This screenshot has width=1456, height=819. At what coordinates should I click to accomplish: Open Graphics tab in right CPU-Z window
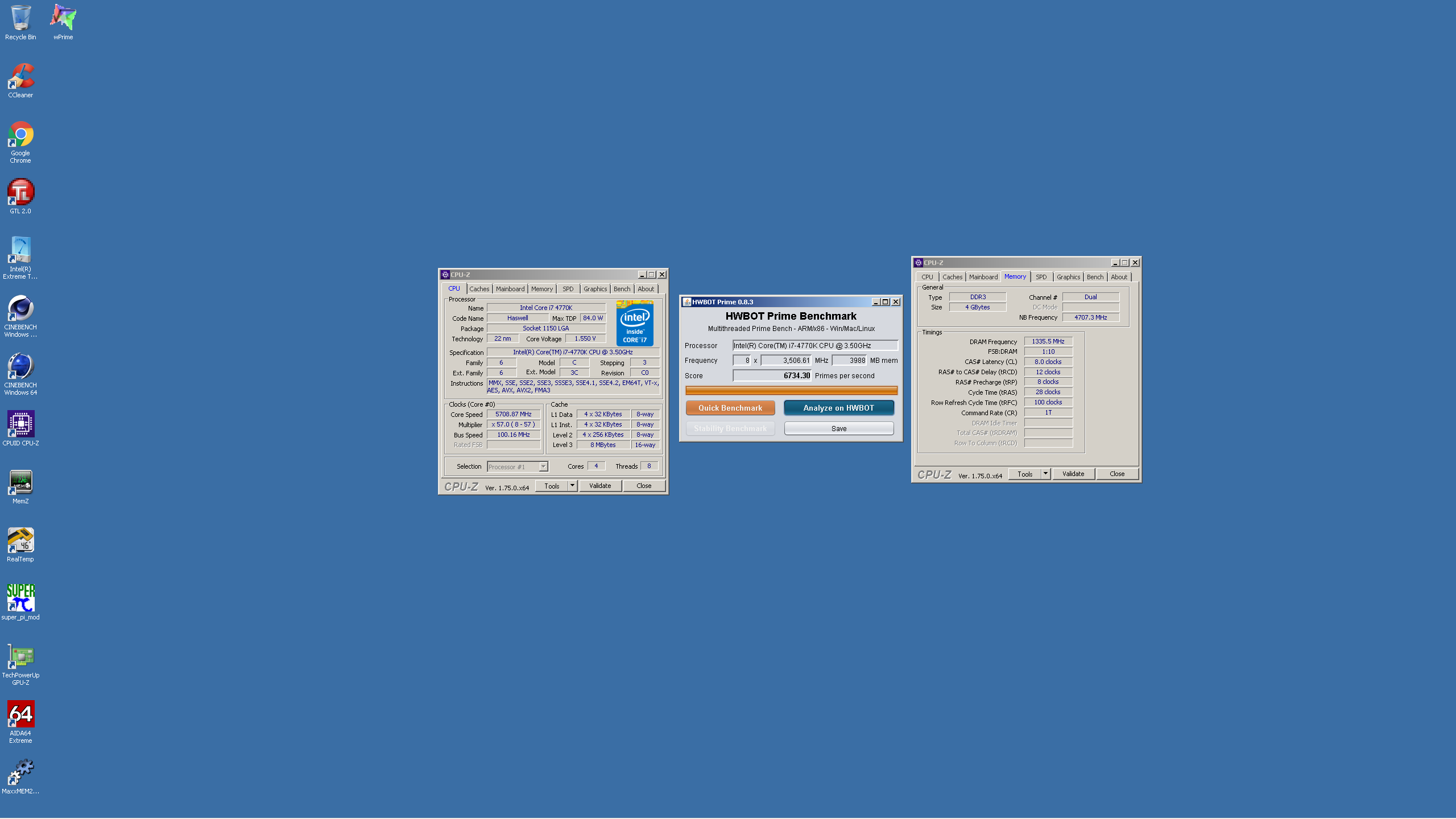(x=1068, y=277)
